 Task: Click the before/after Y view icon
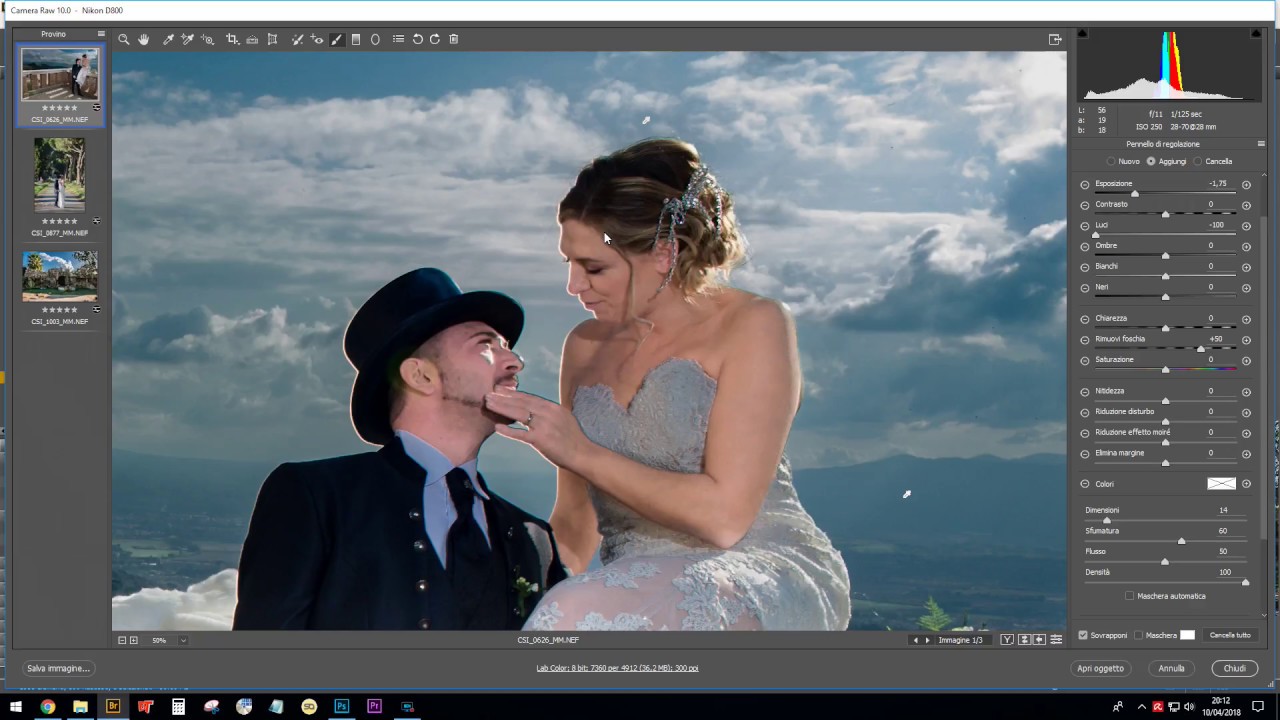click(1007, 640)
